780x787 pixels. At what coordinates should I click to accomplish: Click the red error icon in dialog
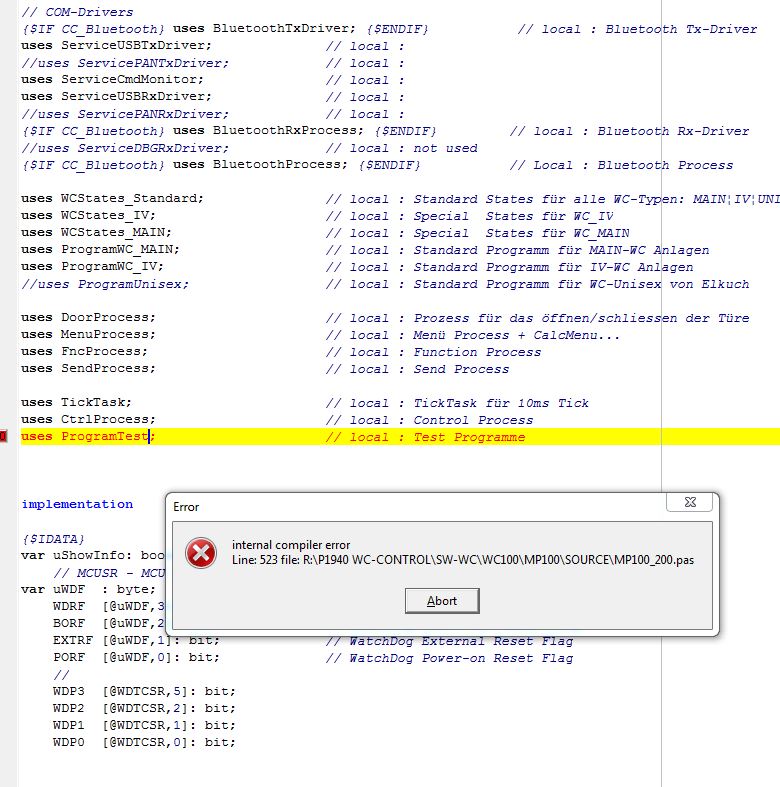[x=201, y=553]
